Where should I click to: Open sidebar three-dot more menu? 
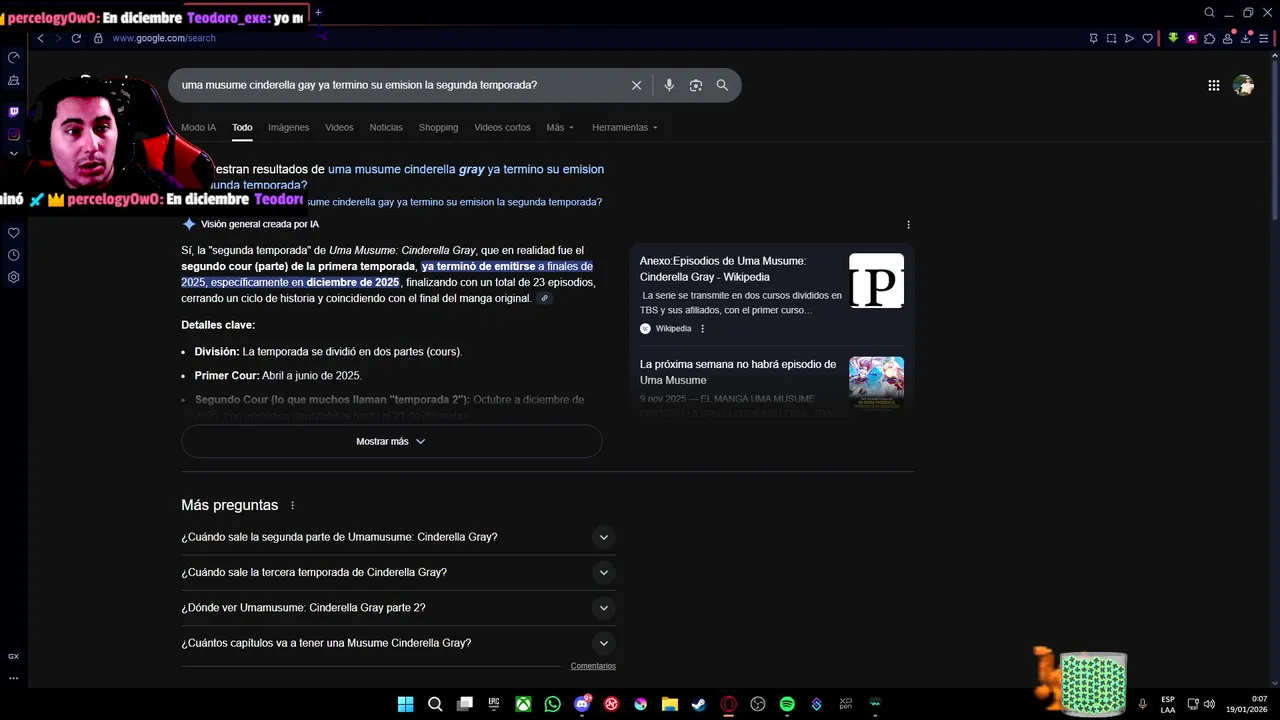pyautogui.click(x=13, y=678)
